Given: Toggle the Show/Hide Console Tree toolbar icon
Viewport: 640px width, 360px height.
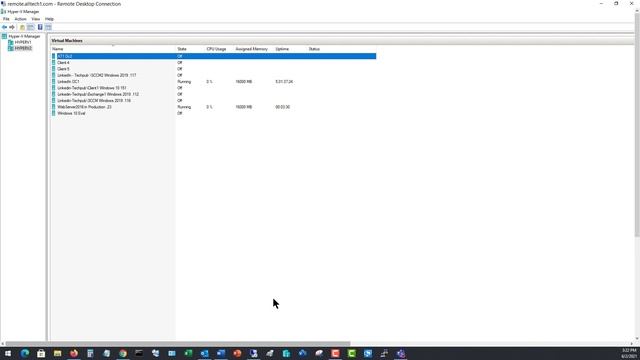Looking at the screenshot, I should click(31, 27).
